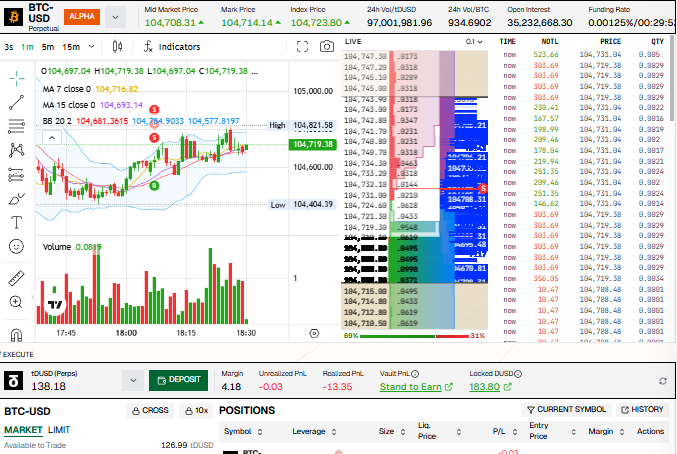Open the emoji icons tool
This screenshot has height=454, width=677.
pyautogui.click(x=16, y=246)
